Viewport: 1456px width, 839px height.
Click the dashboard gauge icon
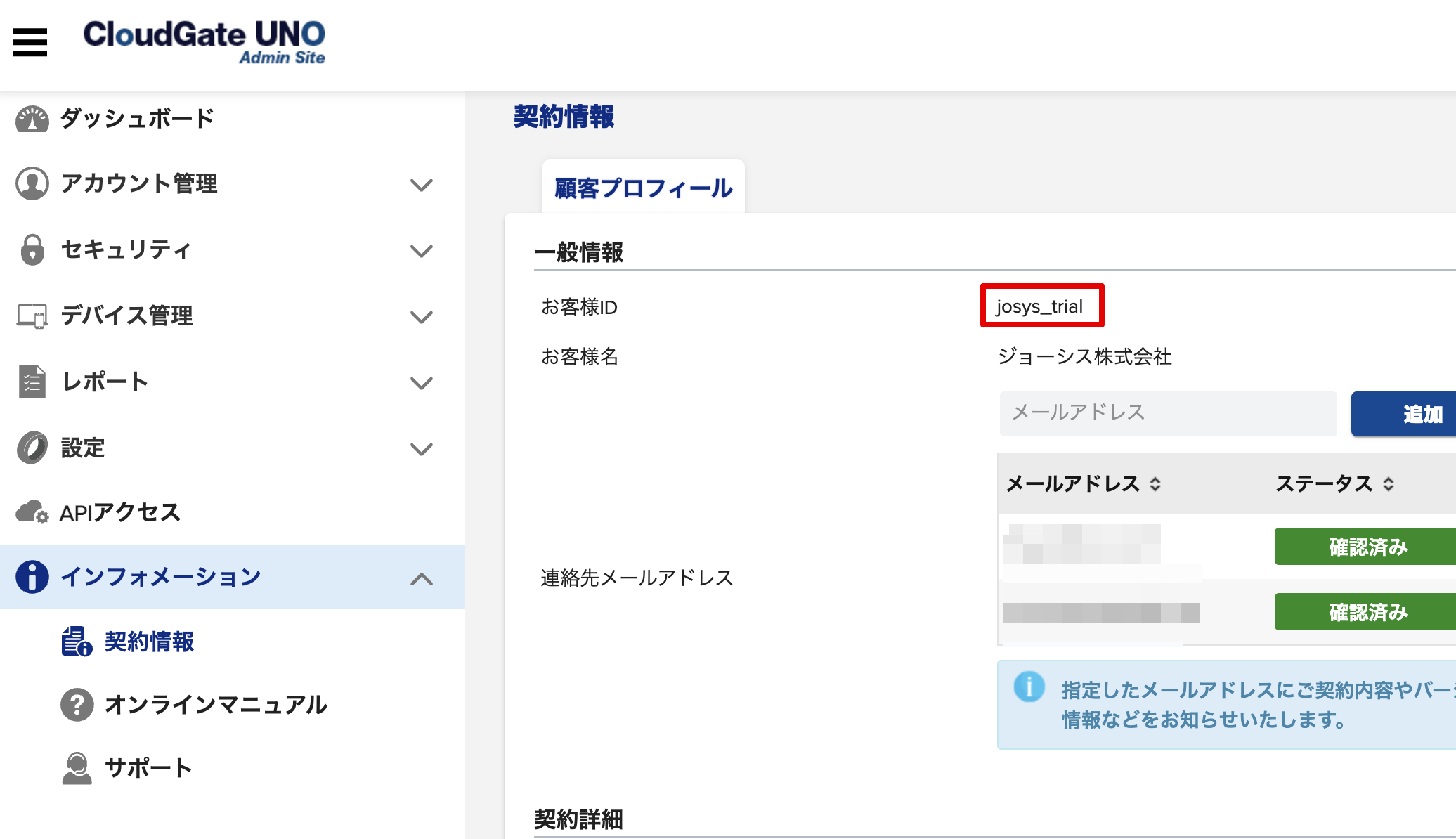(x=32, y=119)
